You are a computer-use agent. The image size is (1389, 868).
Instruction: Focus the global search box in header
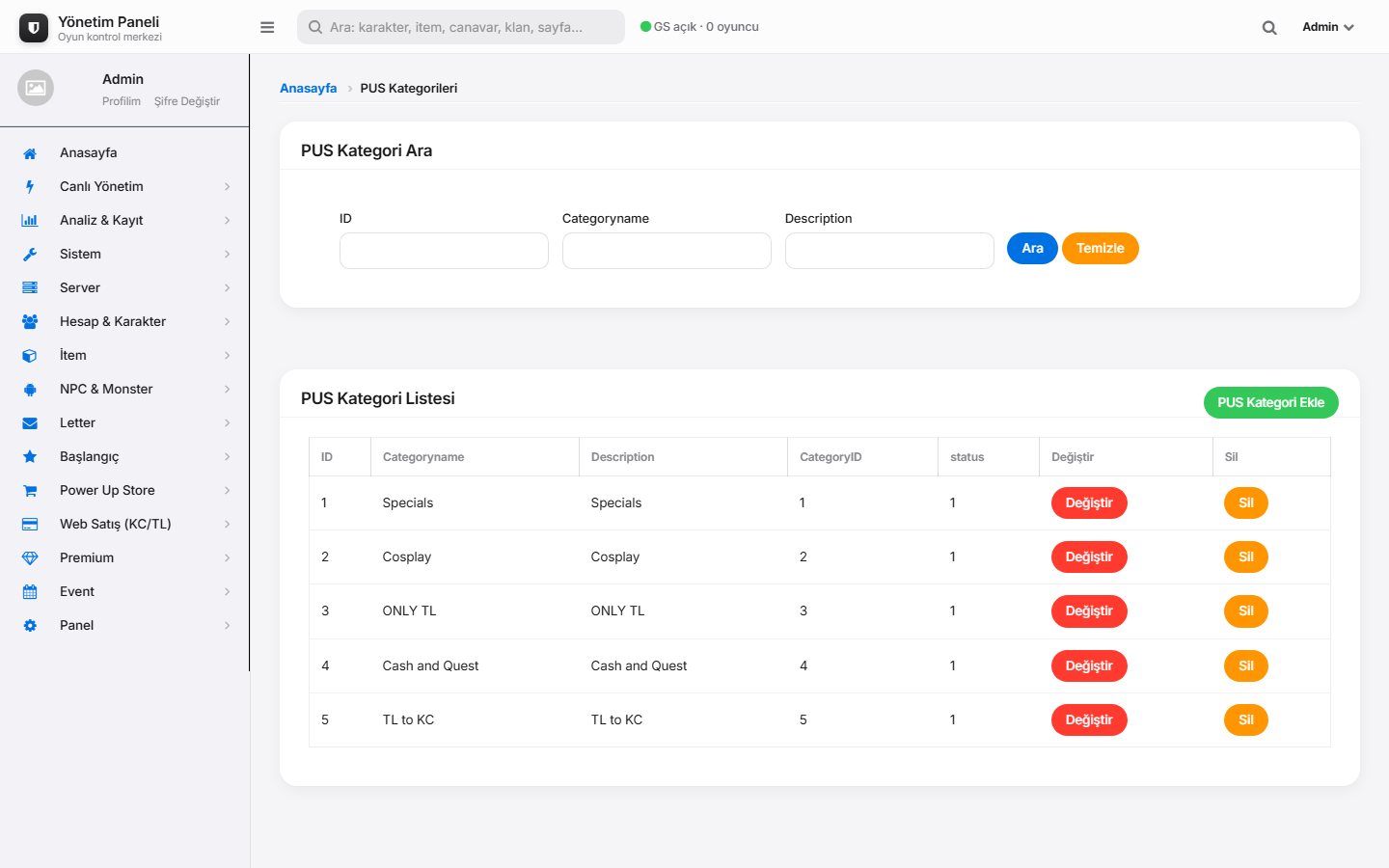pyautogui.click(x=461, y=27)
